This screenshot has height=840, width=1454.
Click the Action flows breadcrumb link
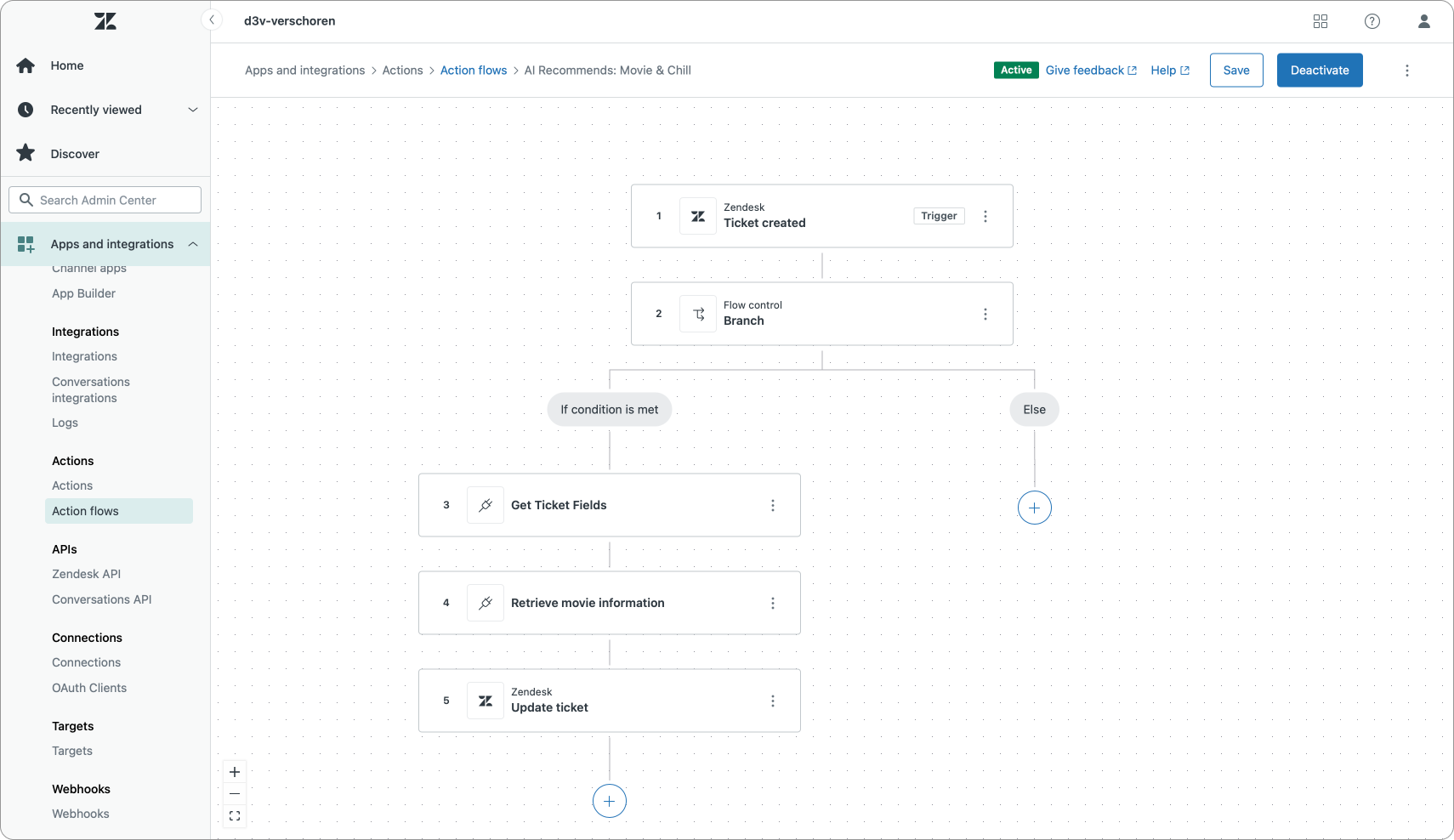pyautogui.click(x=474, y=71)
